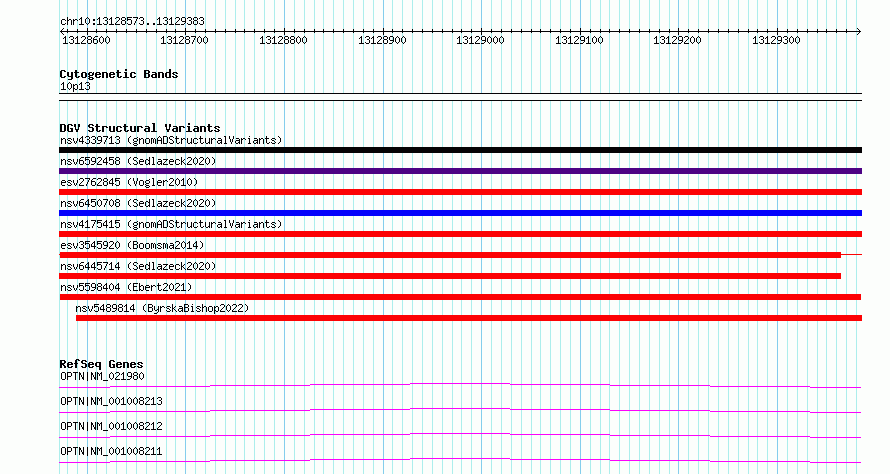
Task: Click the RefSeq Genes track title
Action: pos(101,364)
